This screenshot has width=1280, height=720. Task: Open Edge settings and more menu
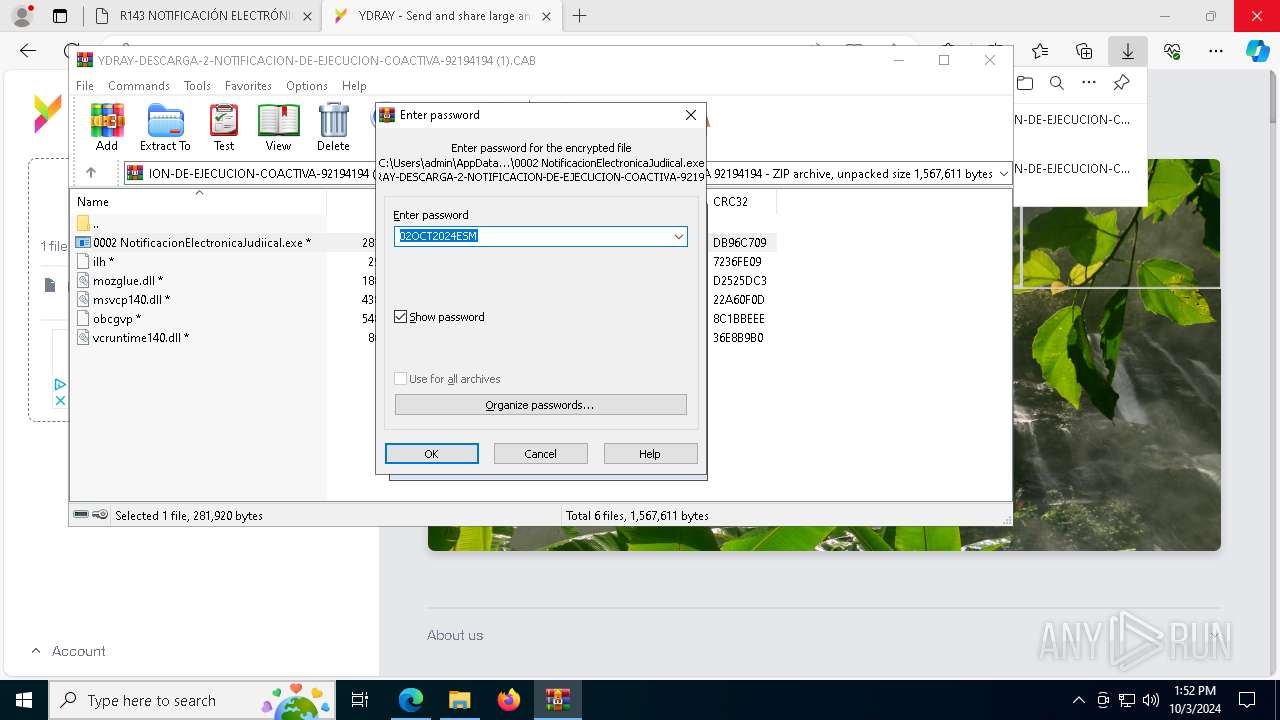[x=1216, y=51]
